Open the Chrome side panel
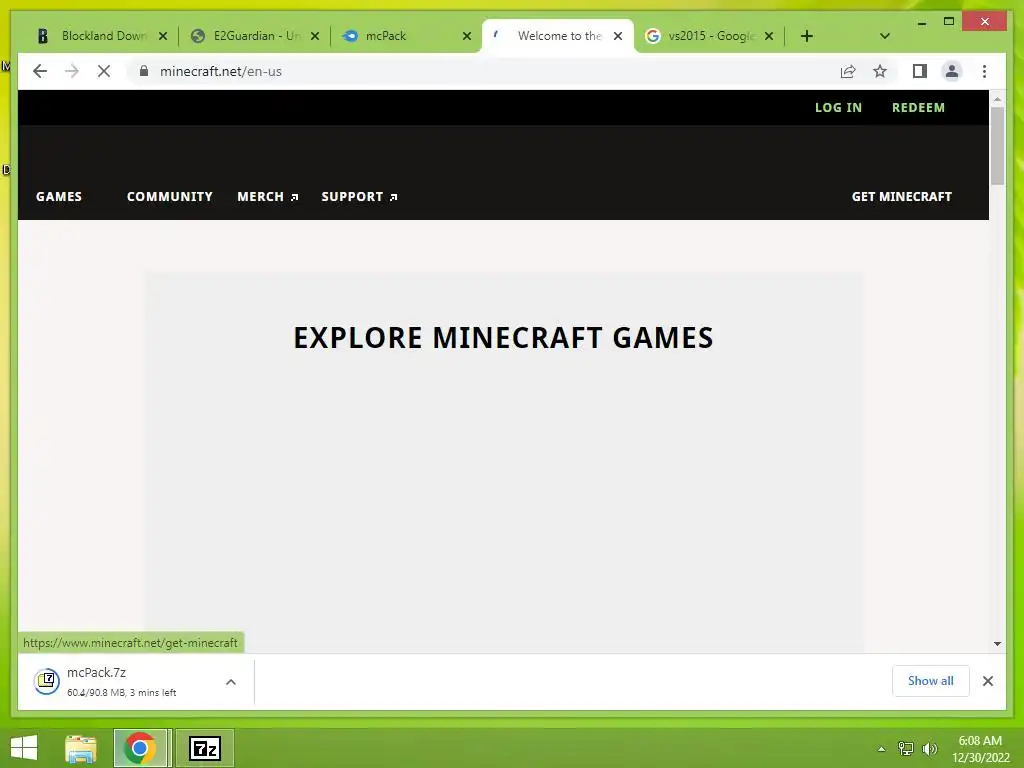Image resolution: width=1024 pixels, height=768 pixels. point(920,71)
